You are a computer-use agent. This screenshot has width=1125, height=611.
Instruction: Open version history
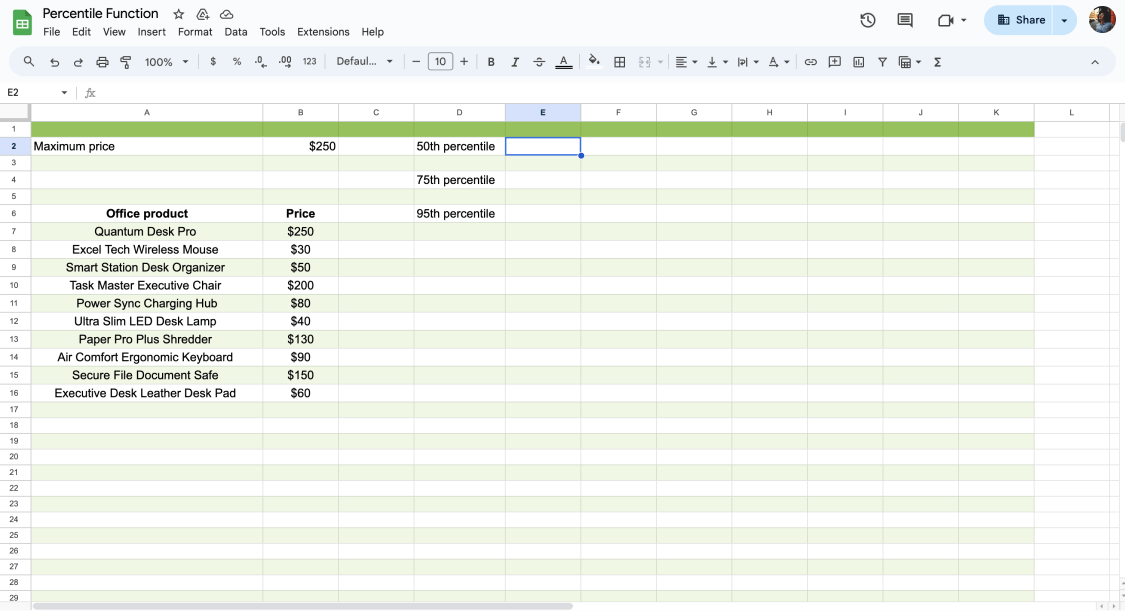pos(867,19)
